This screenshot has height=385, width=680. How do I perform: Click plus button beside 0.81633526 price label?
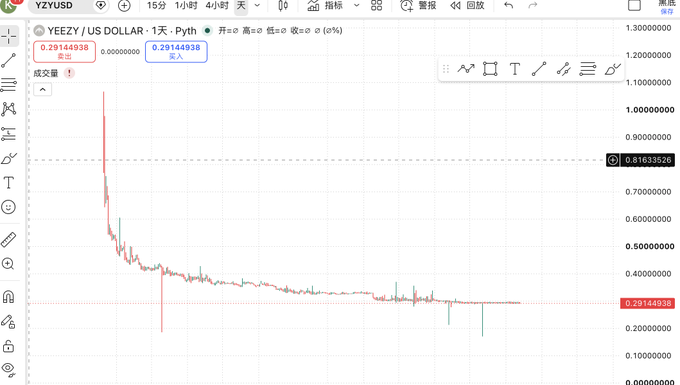(613, 160)
